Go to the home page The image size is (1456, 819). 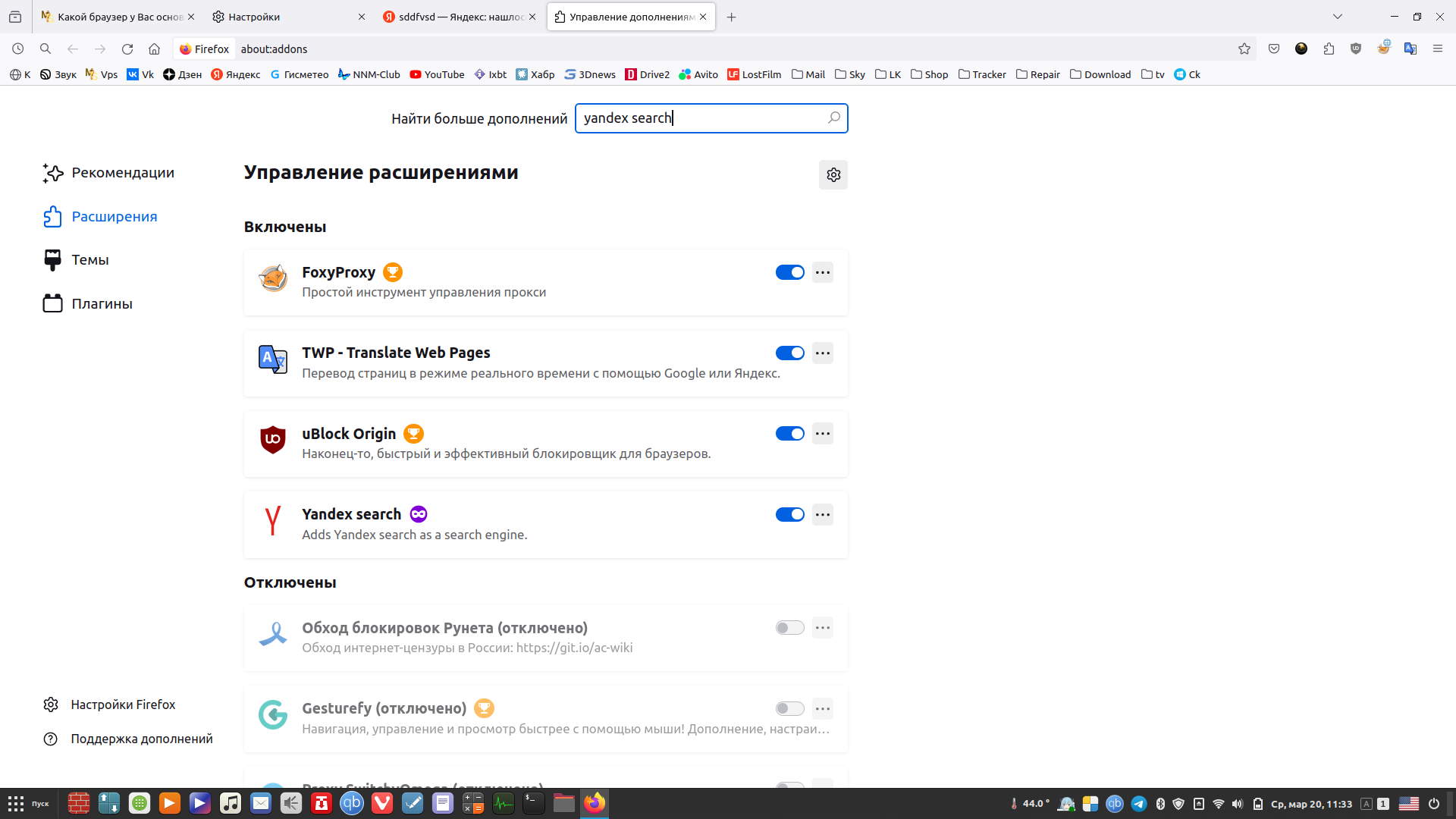click(155, 49)
